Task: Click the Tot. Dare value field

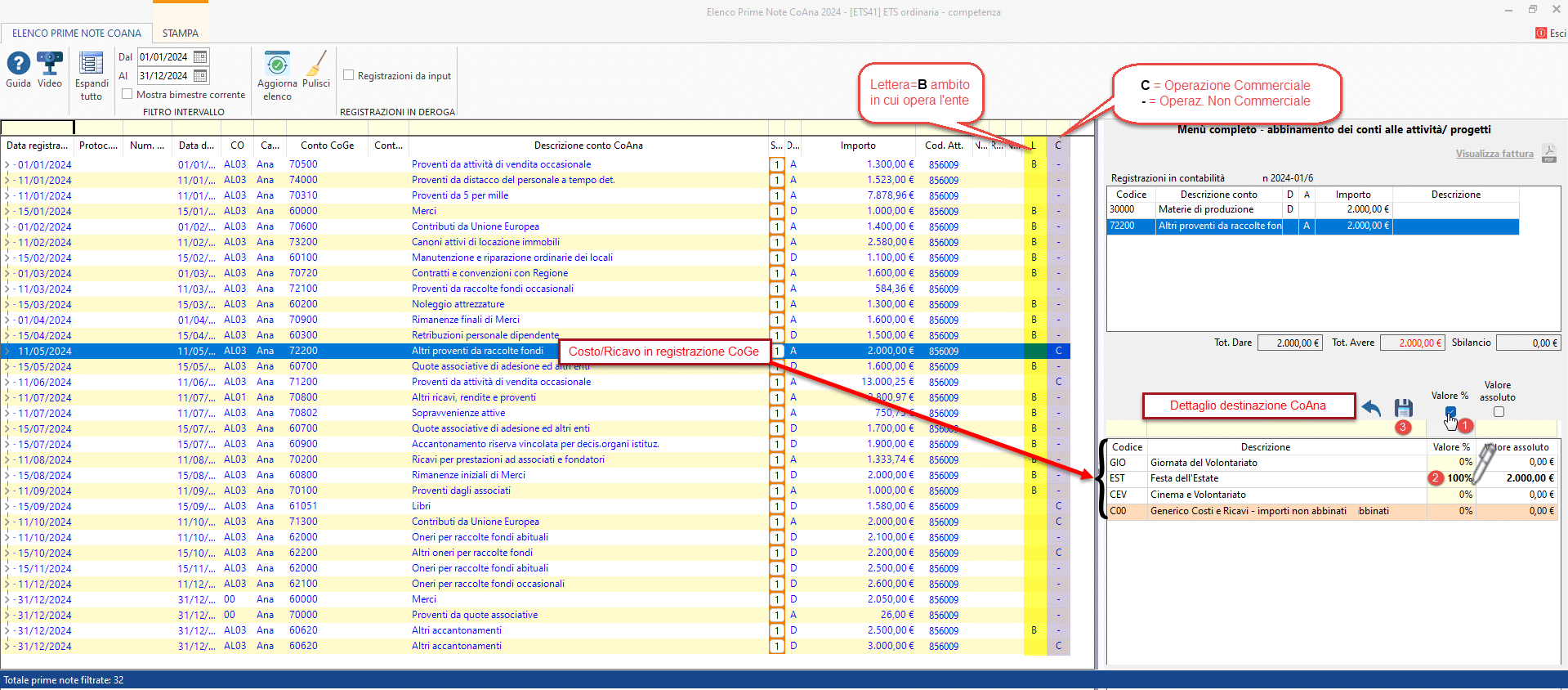Action: point(1289,343)
